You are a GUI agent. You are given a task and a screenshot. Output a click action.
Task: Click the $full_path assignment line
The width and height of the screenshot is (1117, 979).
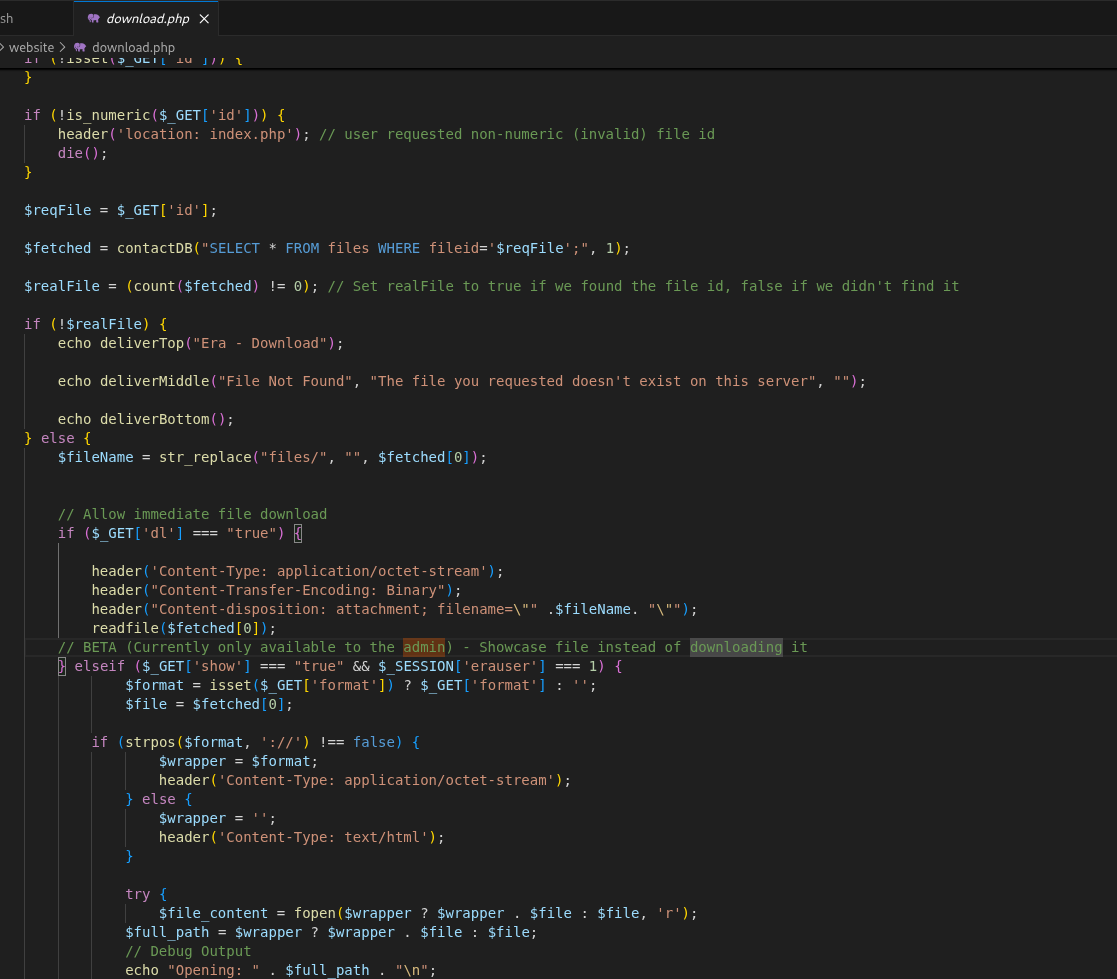[x=331, y=932]
